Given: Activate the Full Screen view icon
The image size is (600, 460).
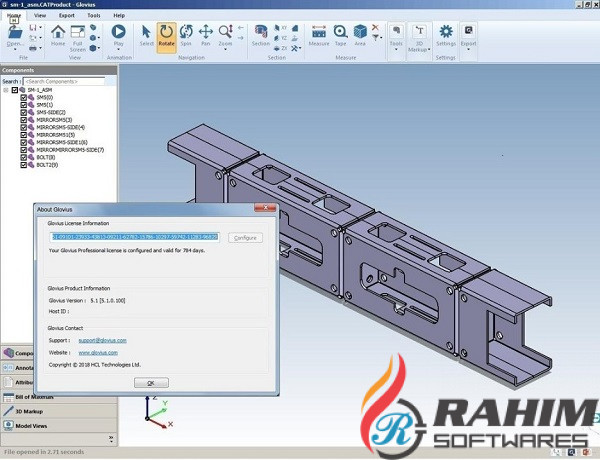Looking at the screenshot, I should [x=78, y=31].
